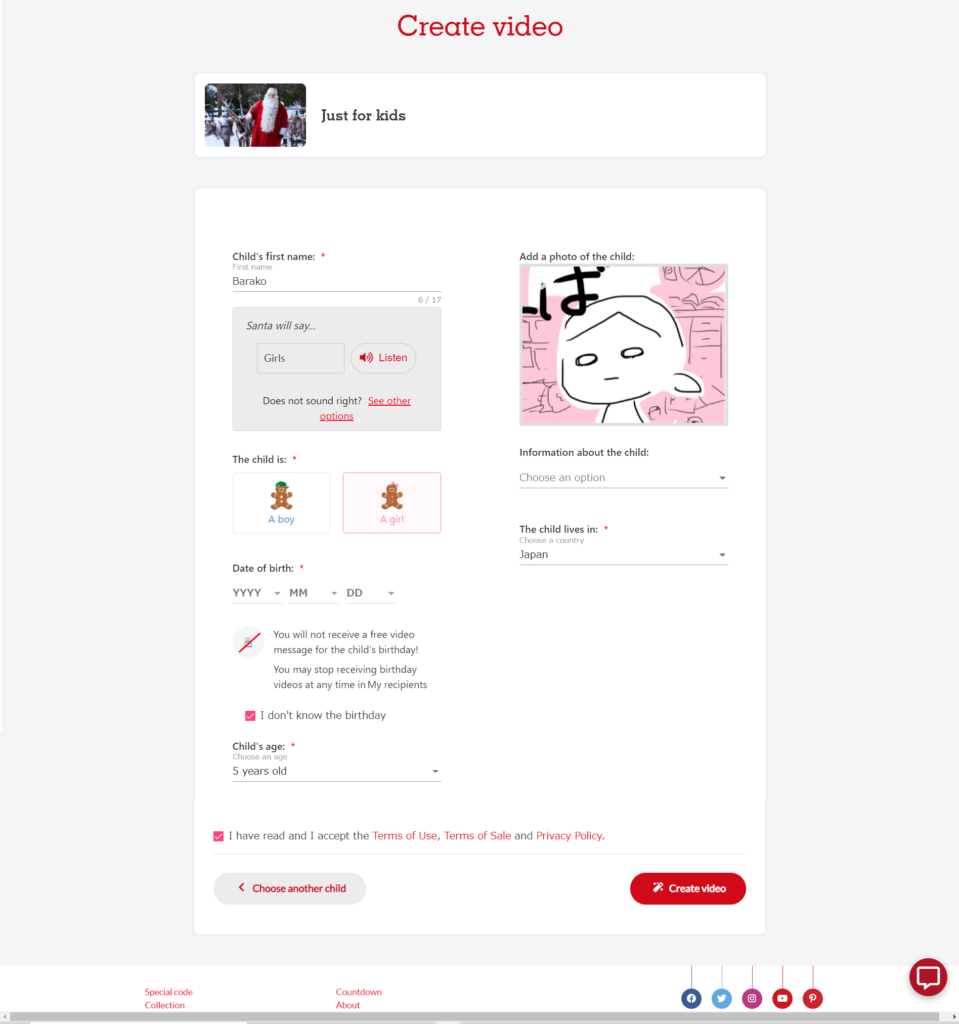Image resolution: width=959 pixels, height=1024 pixels.
Task: Click the gingerbread boy icon
Action: click(x=282, y=496)
